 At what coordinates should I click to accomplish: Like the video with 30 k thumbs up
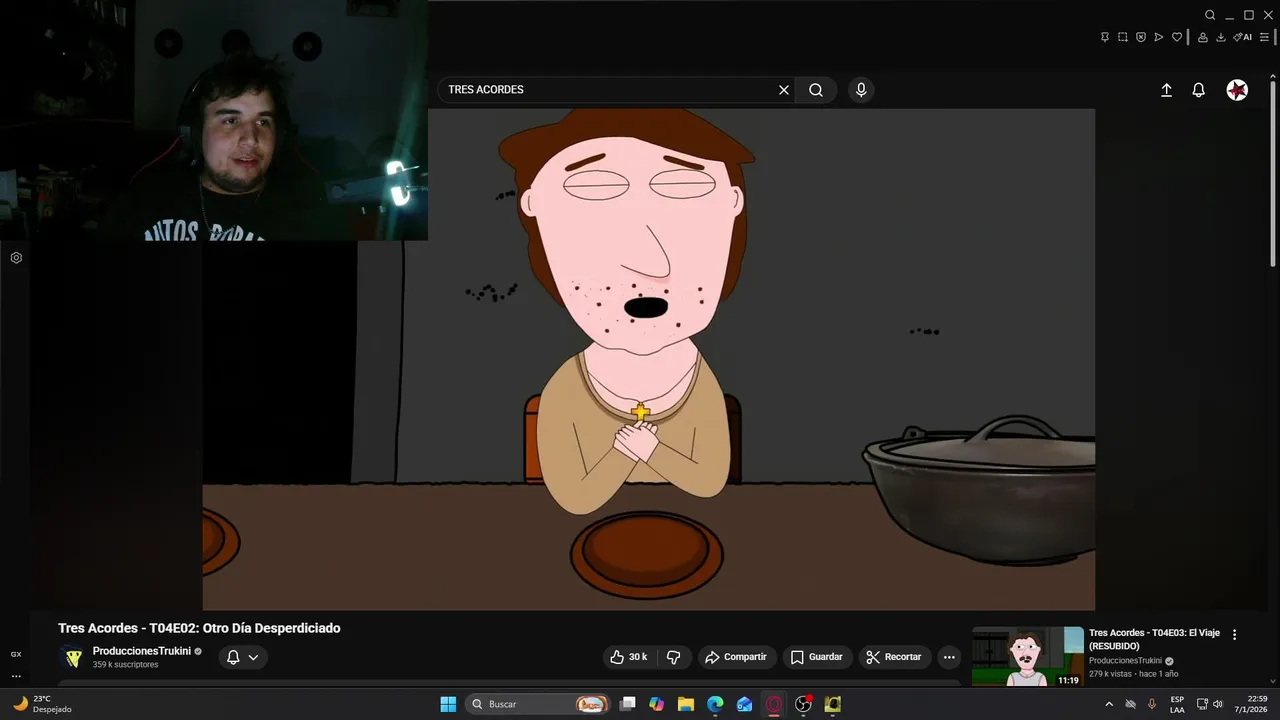pos(629,657)
